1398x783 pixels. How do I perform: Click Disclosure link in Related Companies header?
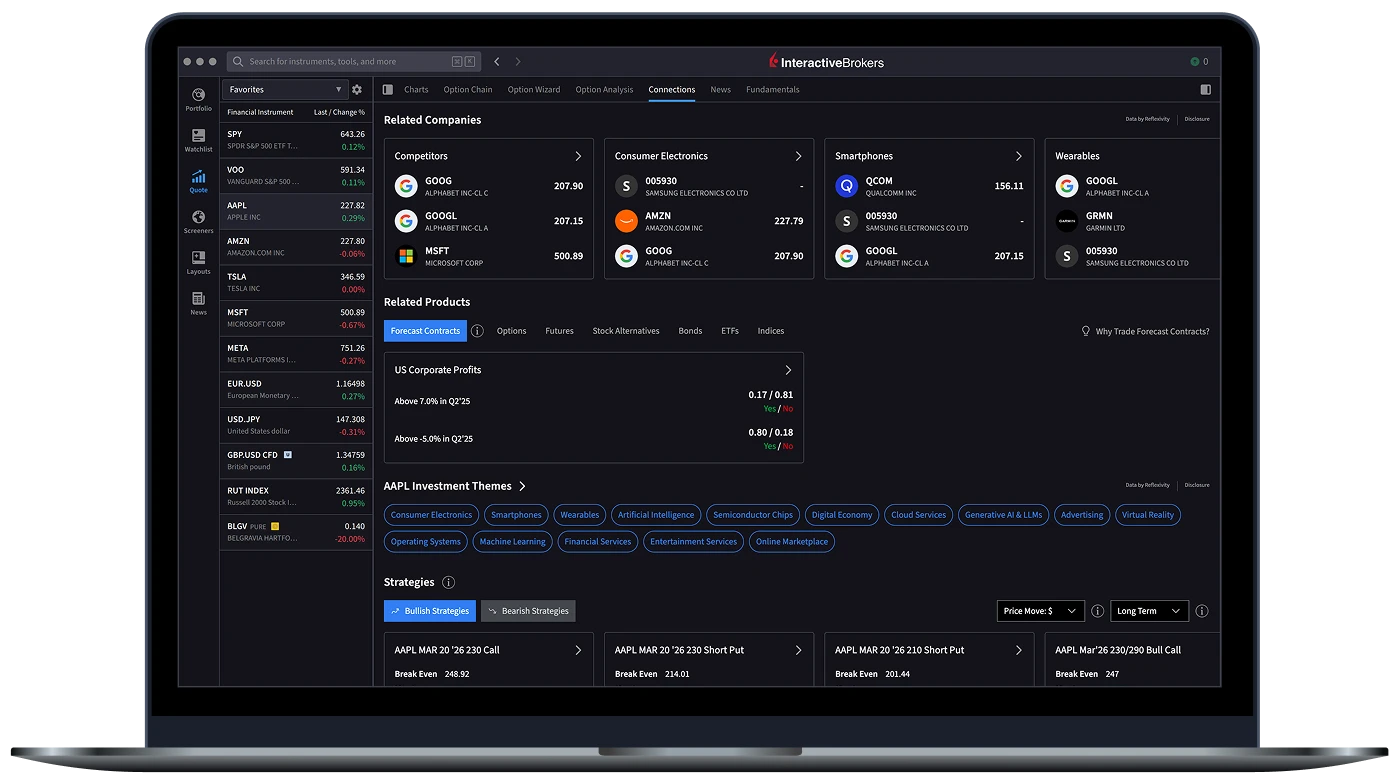(x=1197, y=119)
